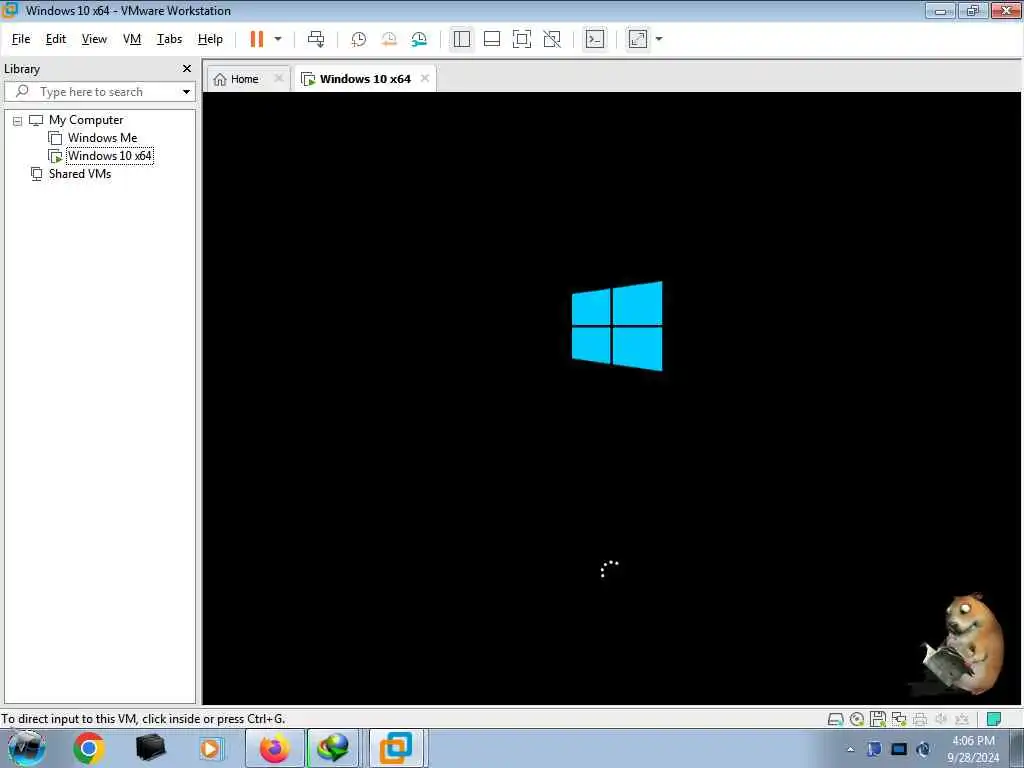Click the printer status icon
The width and height of the screenshot is (1024, 768).
[x=920, y=719]
